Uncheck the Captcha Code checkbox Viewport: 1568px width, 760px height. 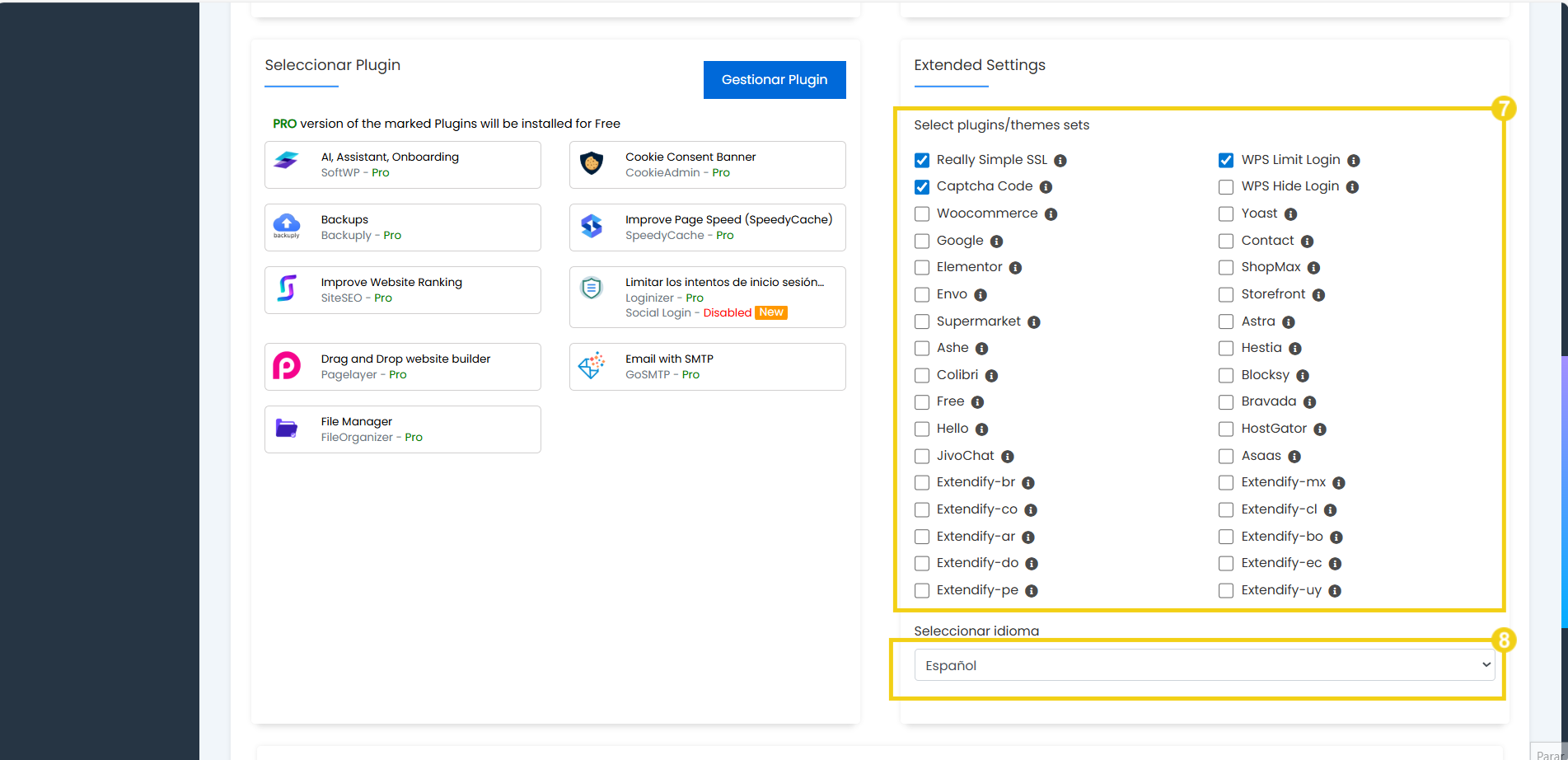[x=922, y=187]
